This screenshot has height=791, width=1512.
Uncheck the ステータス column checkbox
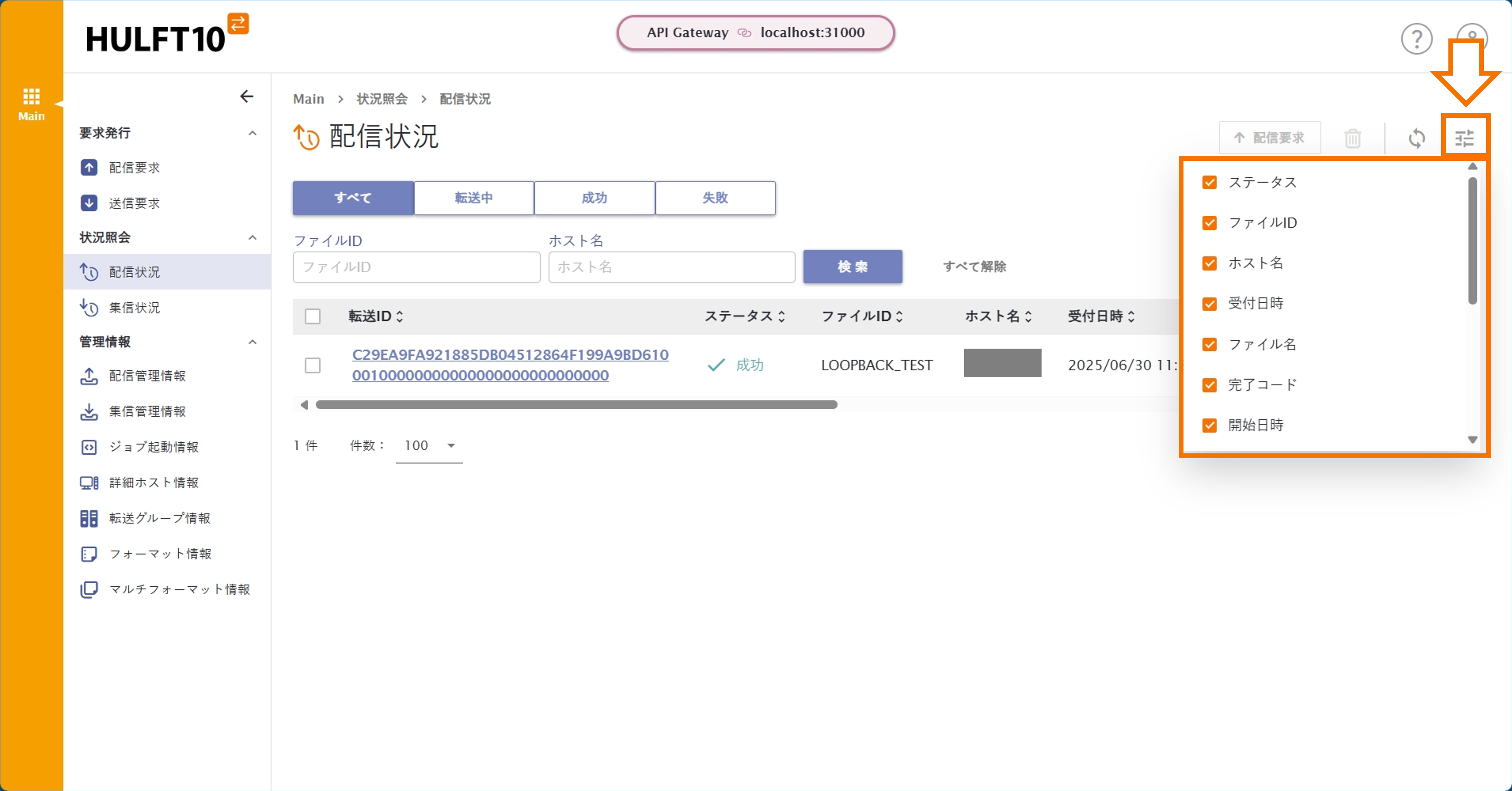click(x=1210, y=182)
